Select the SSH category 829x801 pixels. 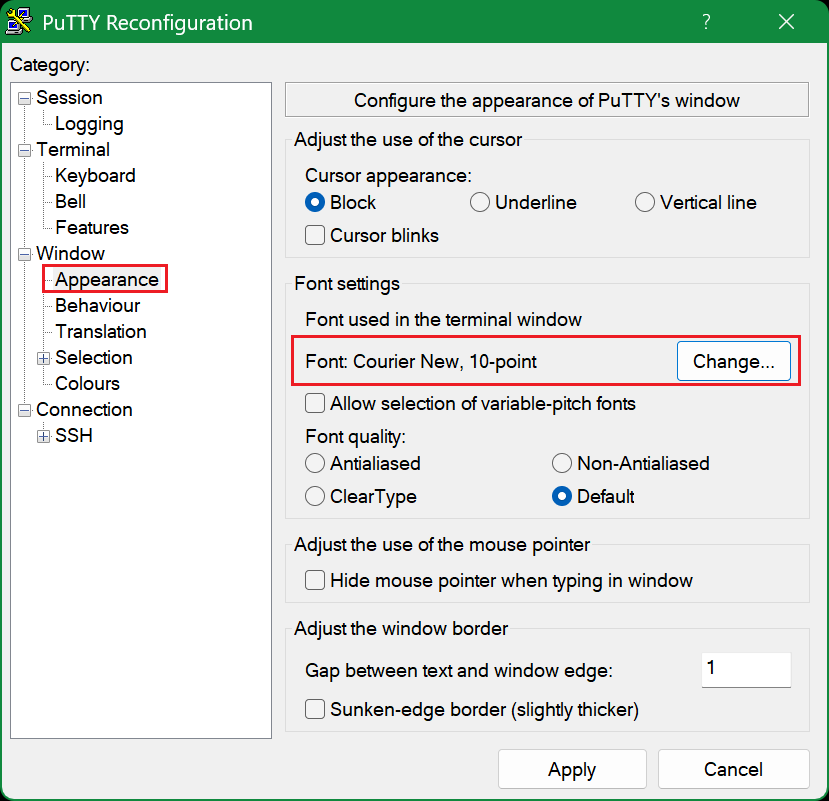pos(73,435)
